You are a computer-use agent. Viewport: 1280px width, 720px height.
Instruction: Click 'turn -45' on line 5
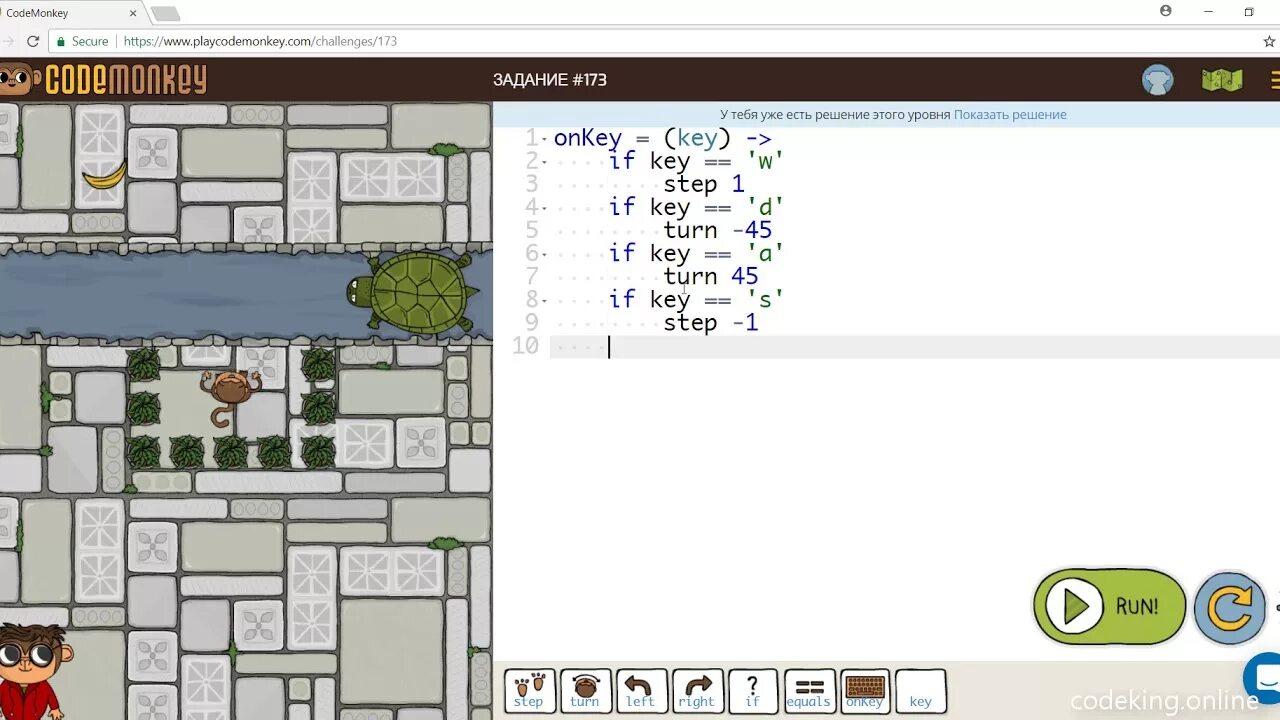coord(718,230)
